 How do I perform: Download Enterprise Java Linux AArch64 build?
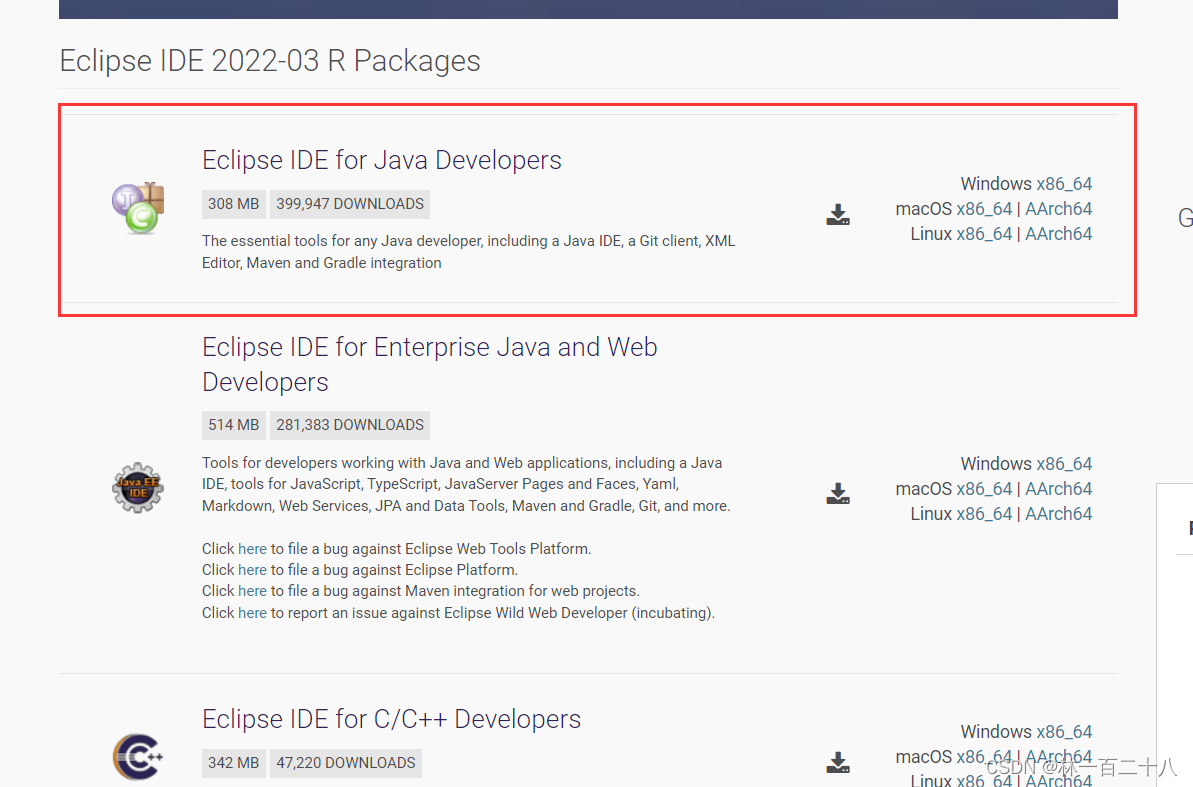(1058, 515)
